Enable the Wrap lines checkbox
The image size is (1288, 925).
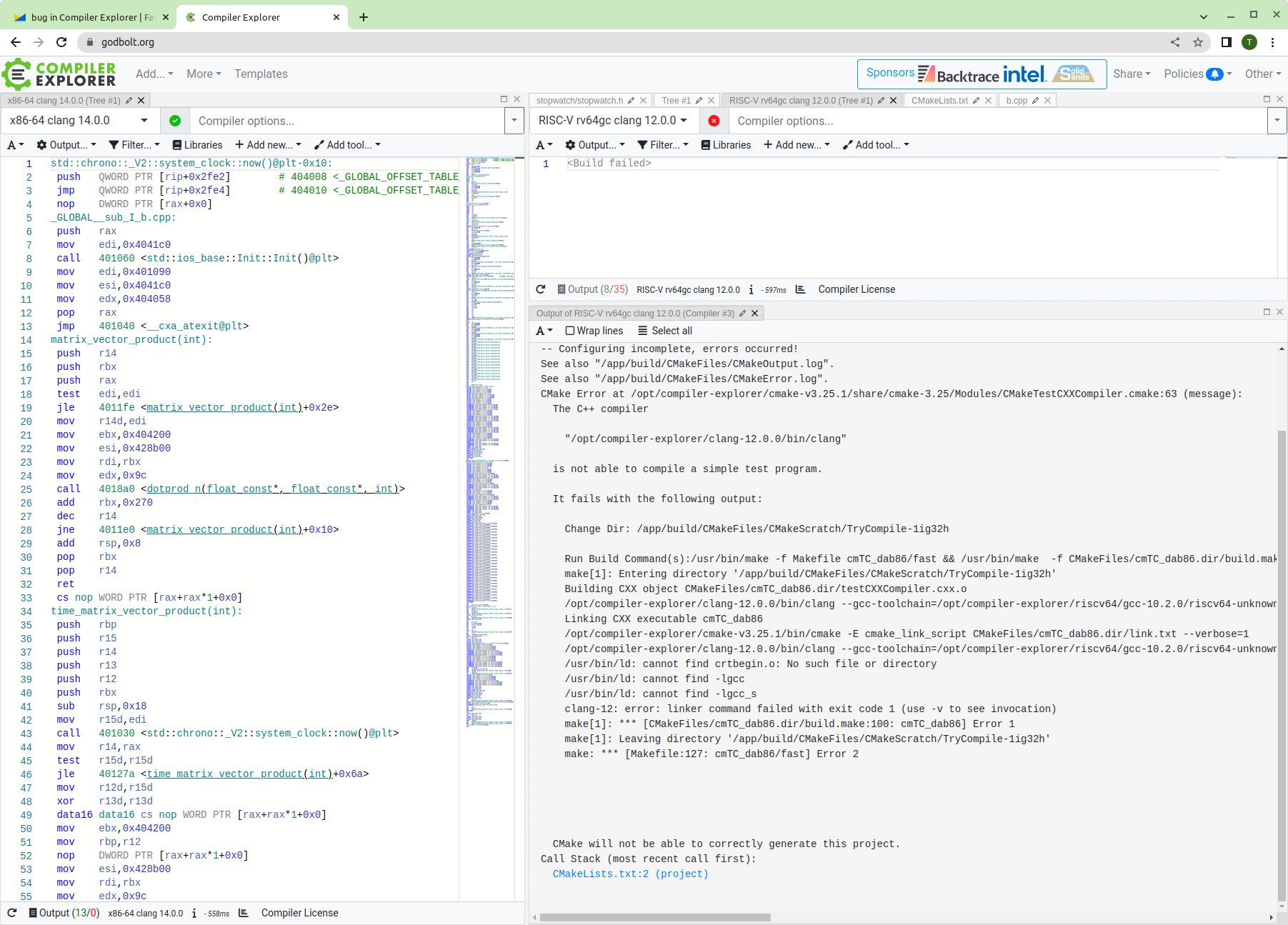(570, 330)
